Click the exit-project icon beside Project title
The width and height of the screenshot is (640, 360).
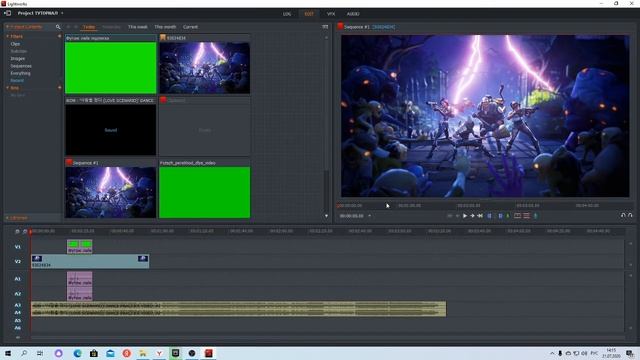tap(7, 13)
